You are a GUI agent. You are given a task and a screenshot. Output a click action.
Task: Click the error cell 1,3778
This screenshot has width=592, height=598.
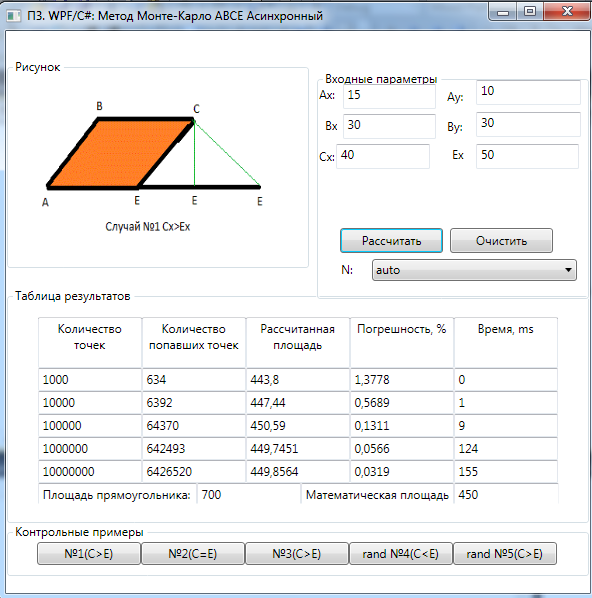(x=402, y=380)
